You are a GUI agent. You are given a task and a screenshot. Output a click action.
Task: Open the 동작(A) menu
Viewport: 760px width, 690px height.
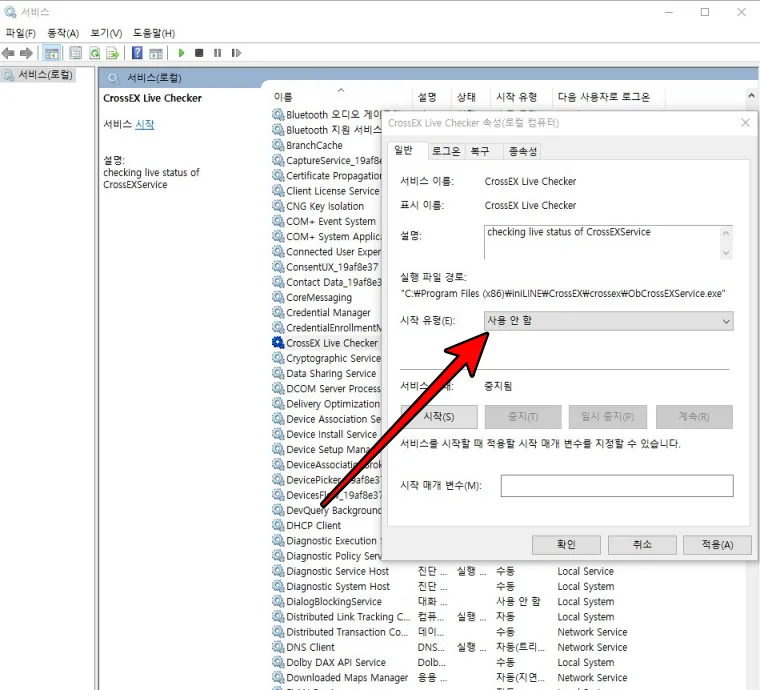[x=63, y=33]
